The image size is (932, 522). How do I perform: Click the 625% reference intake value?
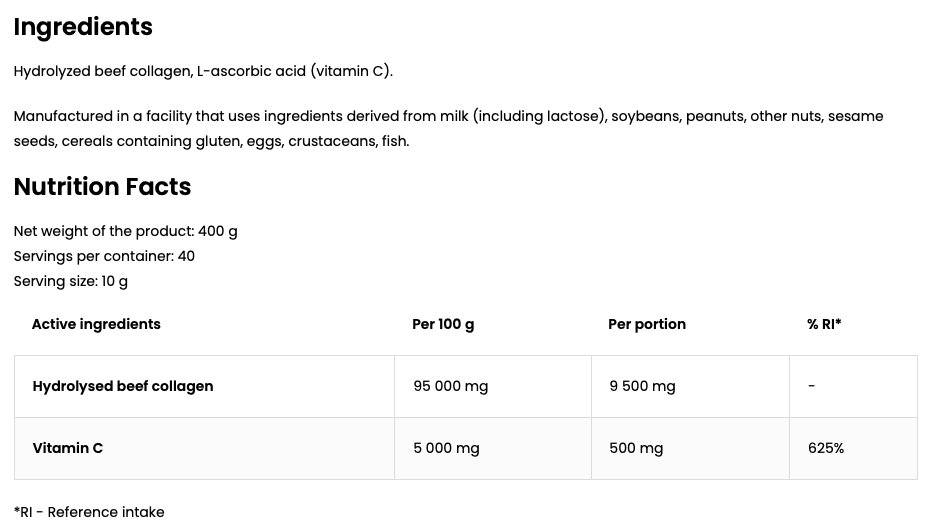(x=826, y=448)
